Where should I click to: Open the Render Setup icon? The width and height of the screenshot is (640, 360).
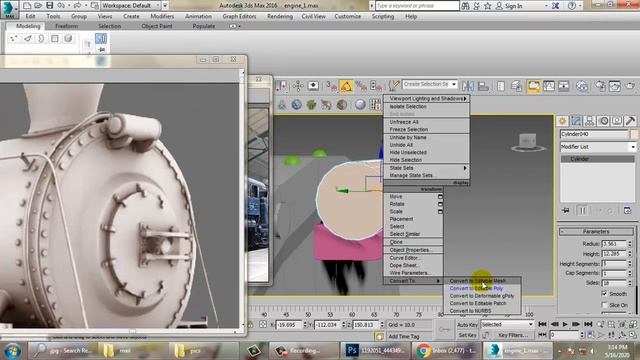coord(600,86)
